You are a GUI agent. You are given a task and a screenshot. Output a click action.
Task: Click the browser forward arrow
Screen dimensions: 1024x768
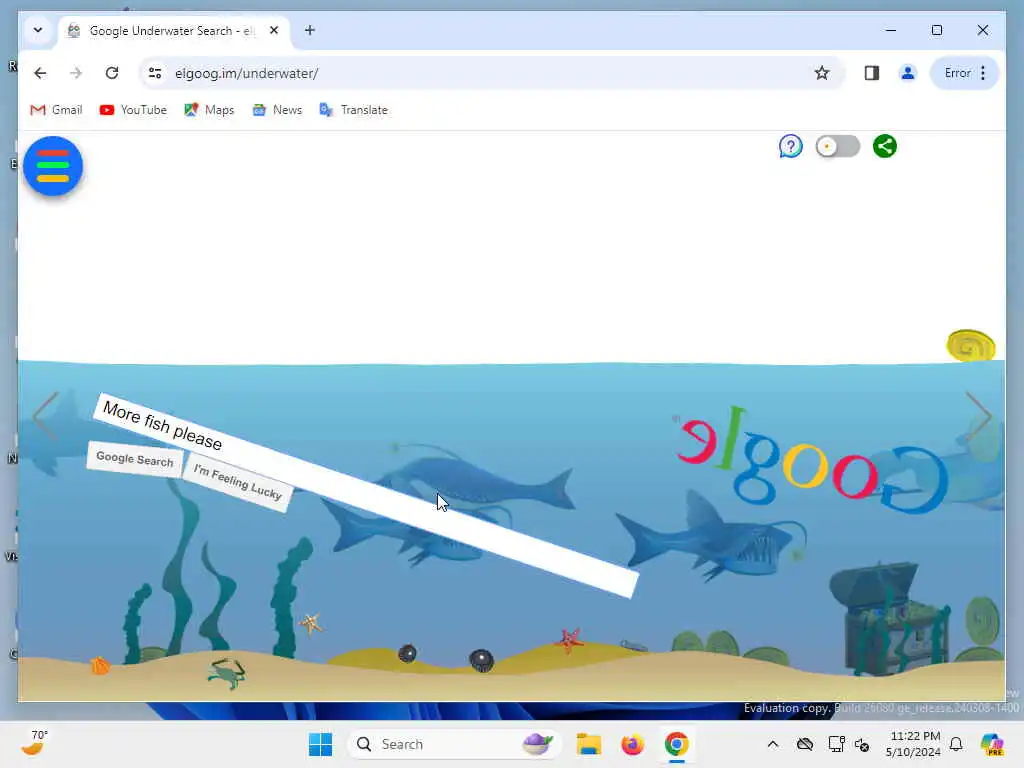tap(76, 73)
